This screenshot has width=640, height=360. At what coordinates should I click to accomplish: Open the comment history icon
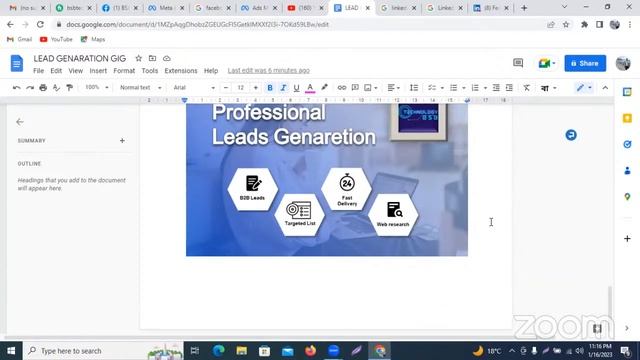[x=518, y=63]
